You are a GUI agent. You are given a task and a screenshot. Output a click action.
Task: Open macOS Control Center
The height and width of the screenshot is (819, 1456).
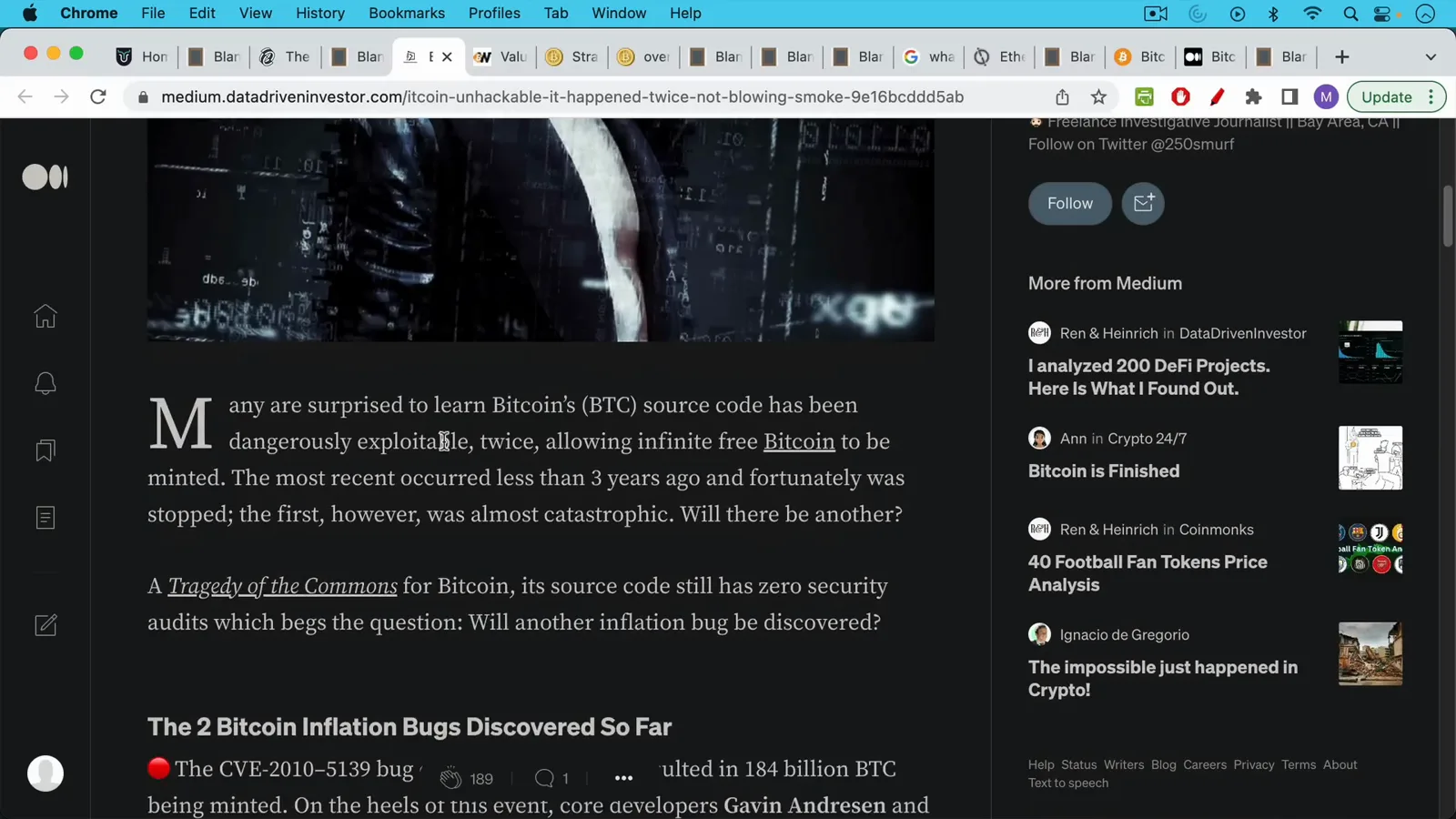[x=1382, y=13]
